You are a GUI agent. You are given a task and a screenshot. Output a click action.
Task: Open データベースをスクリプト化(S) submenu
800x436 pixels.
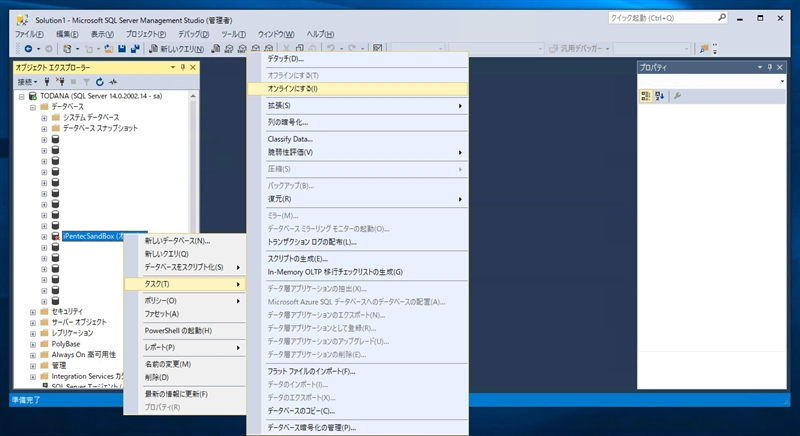(x=185, y=267)
